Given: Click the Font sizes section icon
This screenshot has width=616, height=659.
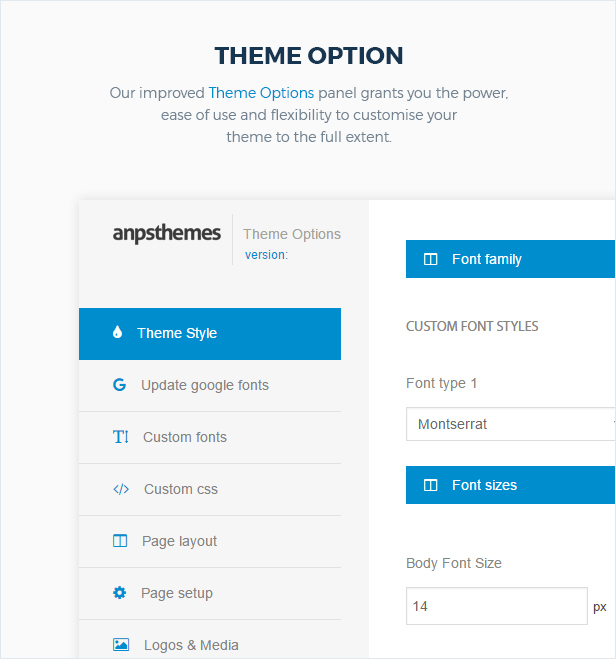Looking at the screenshot, I should (431, 485).
